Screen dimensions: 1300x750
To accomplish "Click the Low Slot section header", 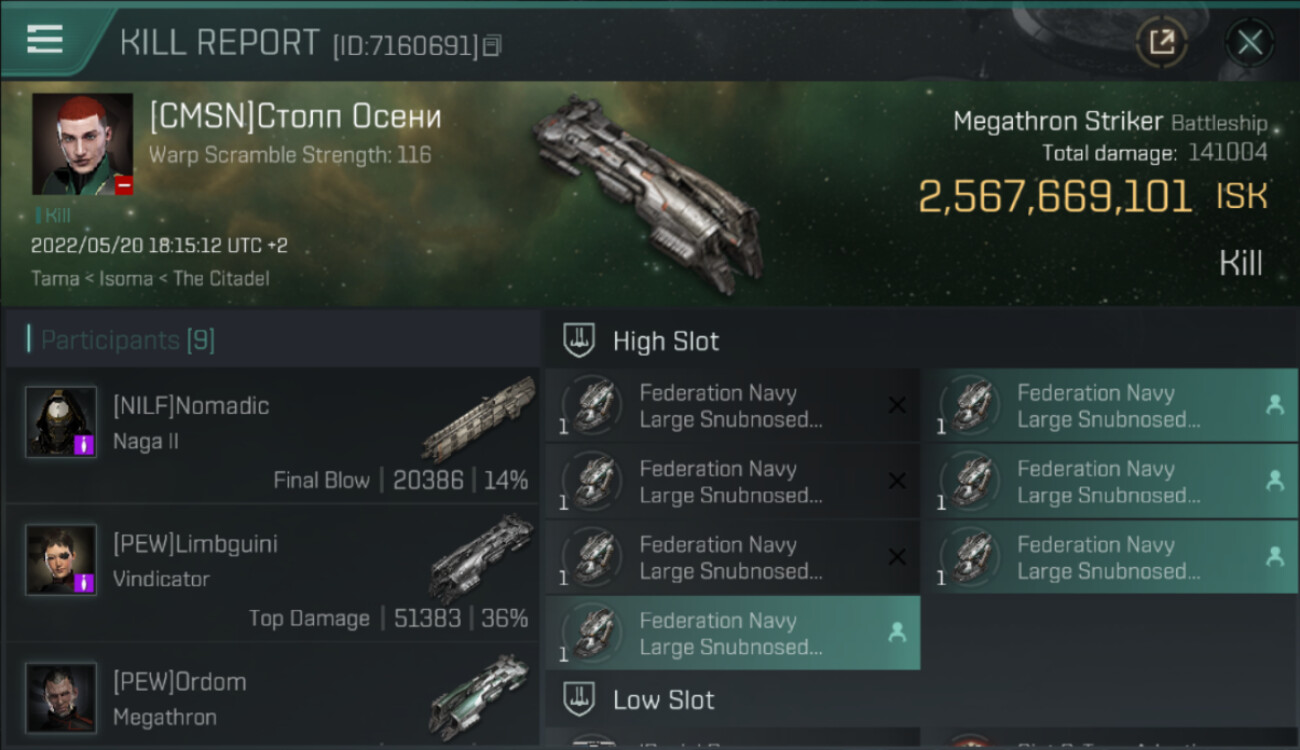I will point(663,700).
